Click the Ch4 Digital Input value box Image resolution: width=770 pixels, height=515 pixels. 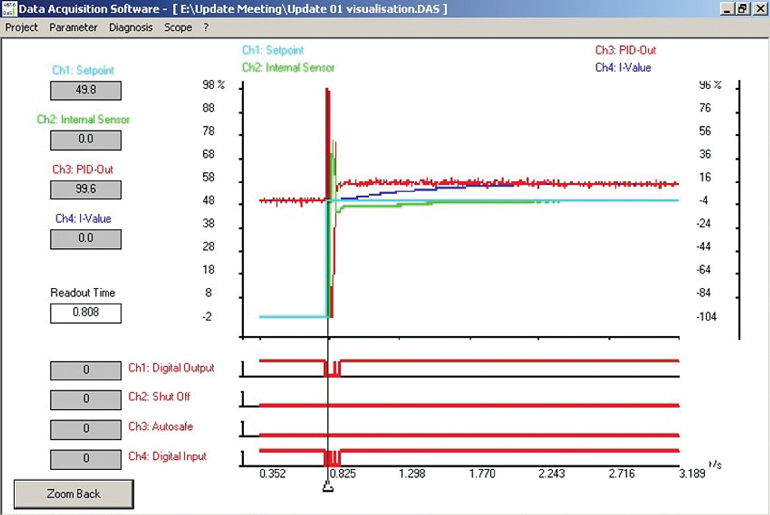[85, 458]
